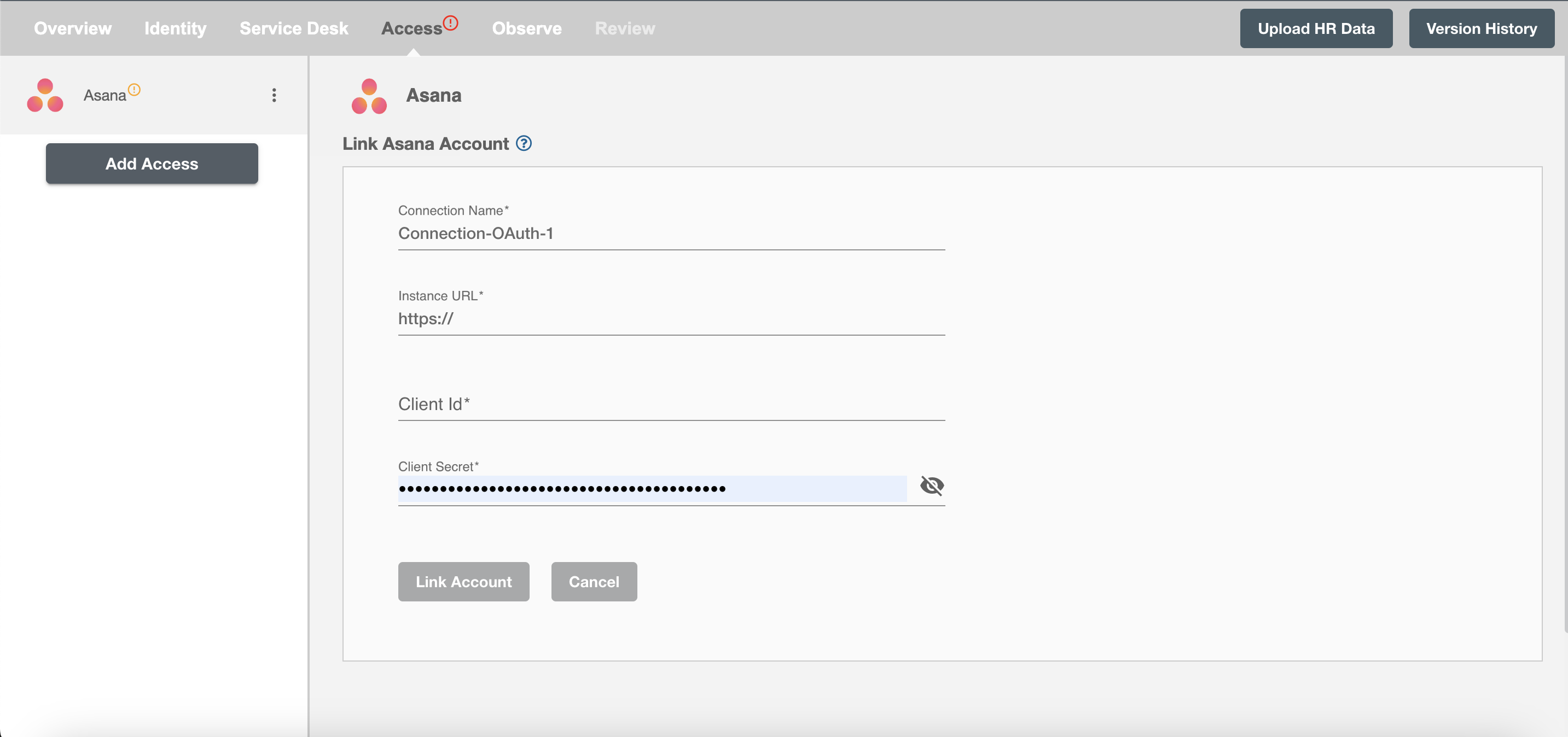This screenshot has width=1568, height=737.
Task: Cancel the account linking form
Action: (594, 582)
